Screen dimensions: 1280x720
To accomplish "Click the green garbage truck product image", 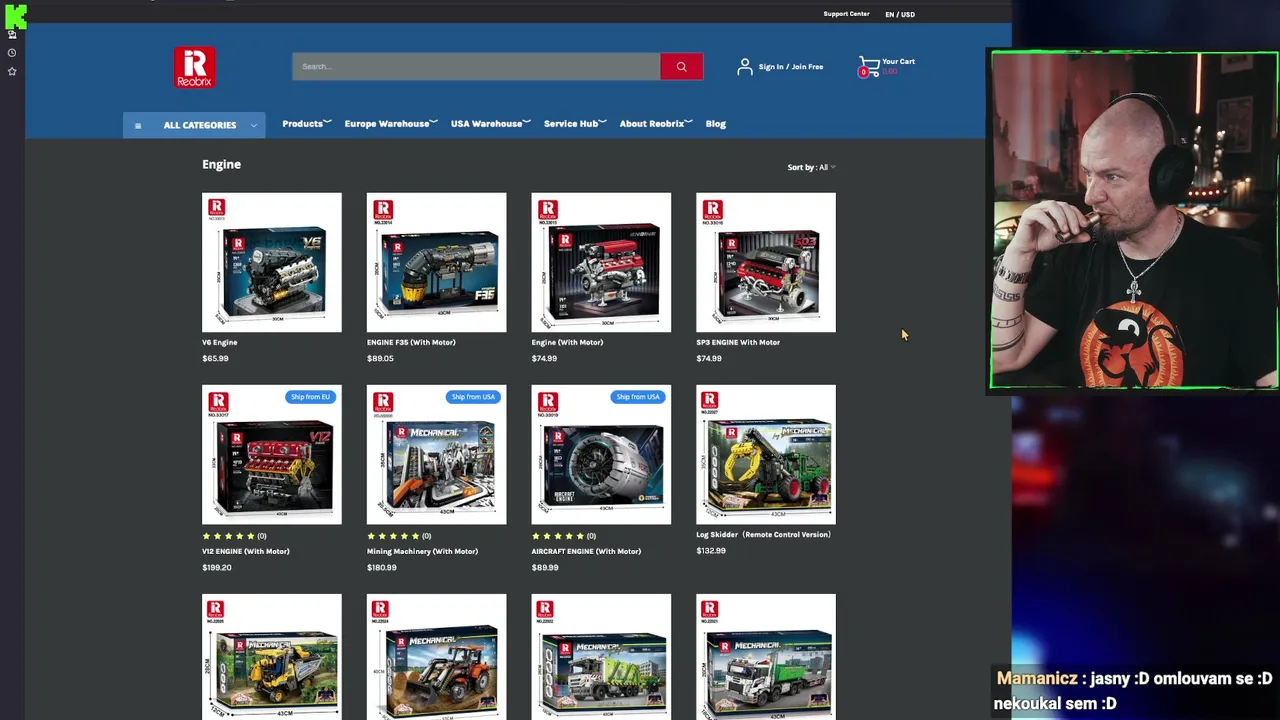I will pos(601,657).
